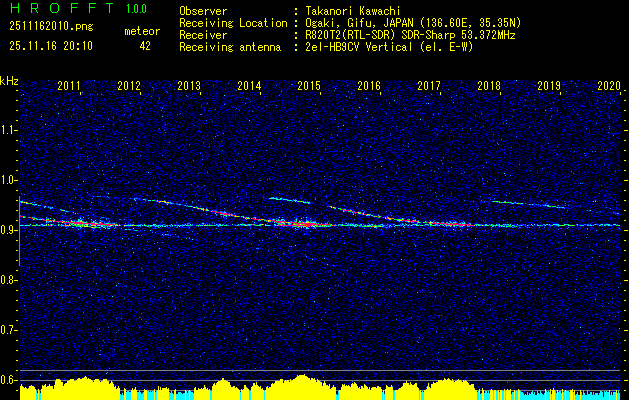Click the 2013 time axis label
The width and height of the screenshot is (629, 400).
189,86
